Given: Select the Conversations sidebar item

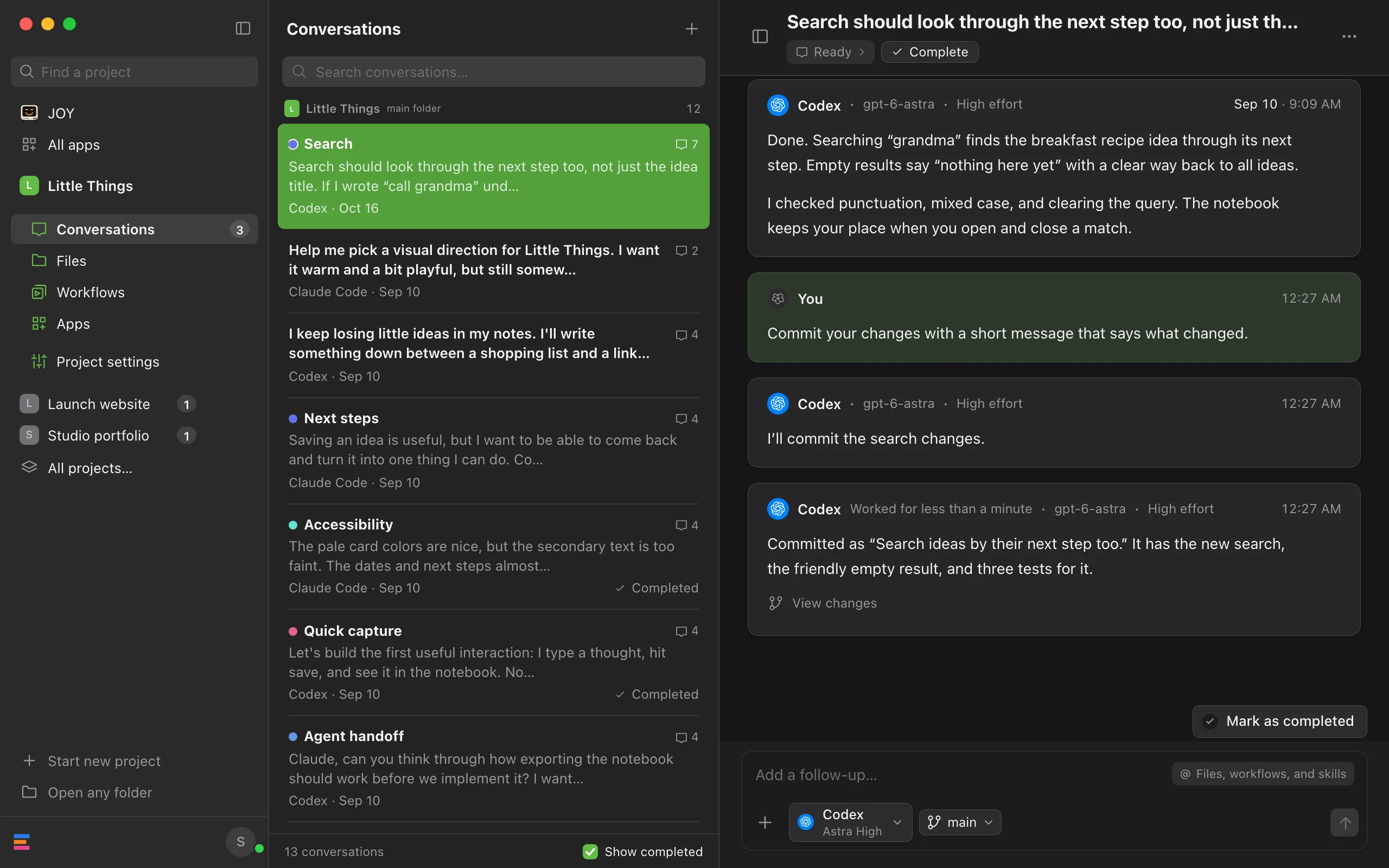Looking at the screenshot, I should pos(135,229).
